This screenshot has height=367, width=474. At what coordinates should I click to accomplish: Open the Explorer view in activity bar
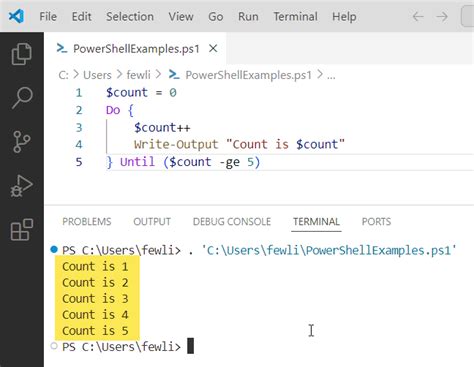(22, 54)
